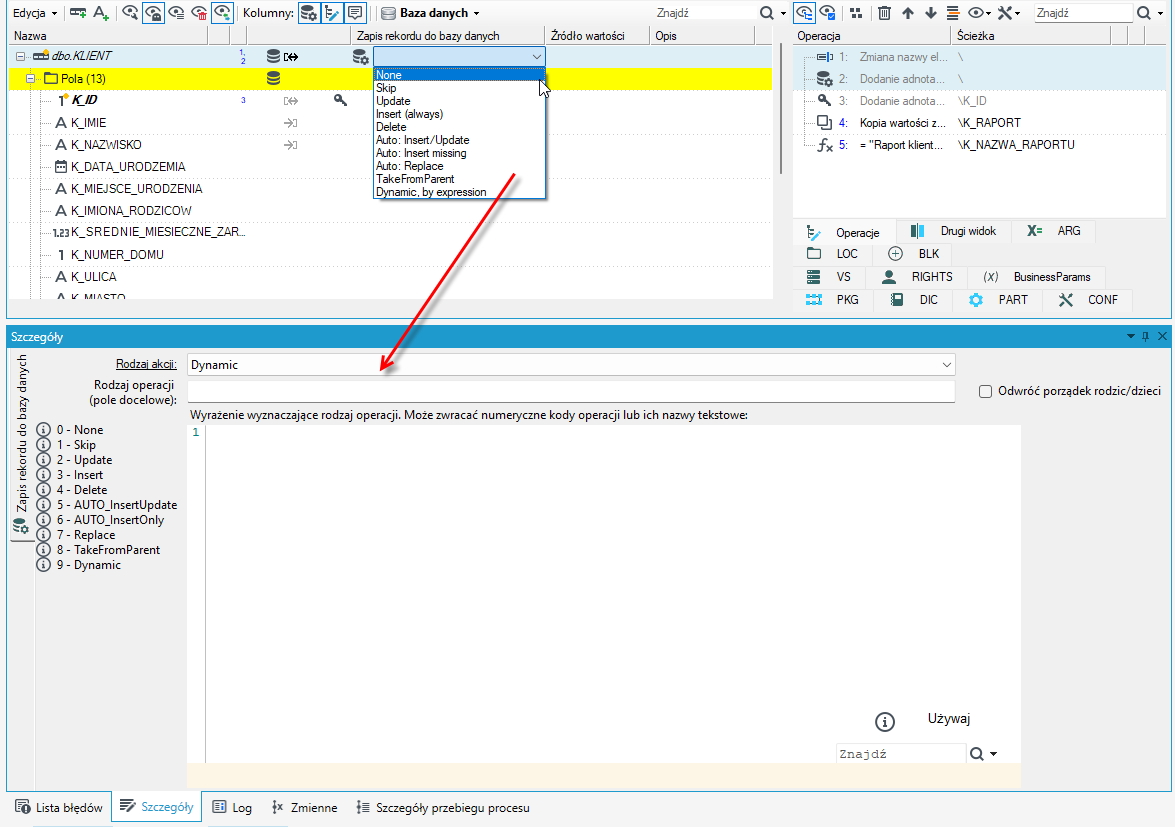Toggle the comment column icon next to Kolumny
The image size is (1175, 827).
pos(354,13)
